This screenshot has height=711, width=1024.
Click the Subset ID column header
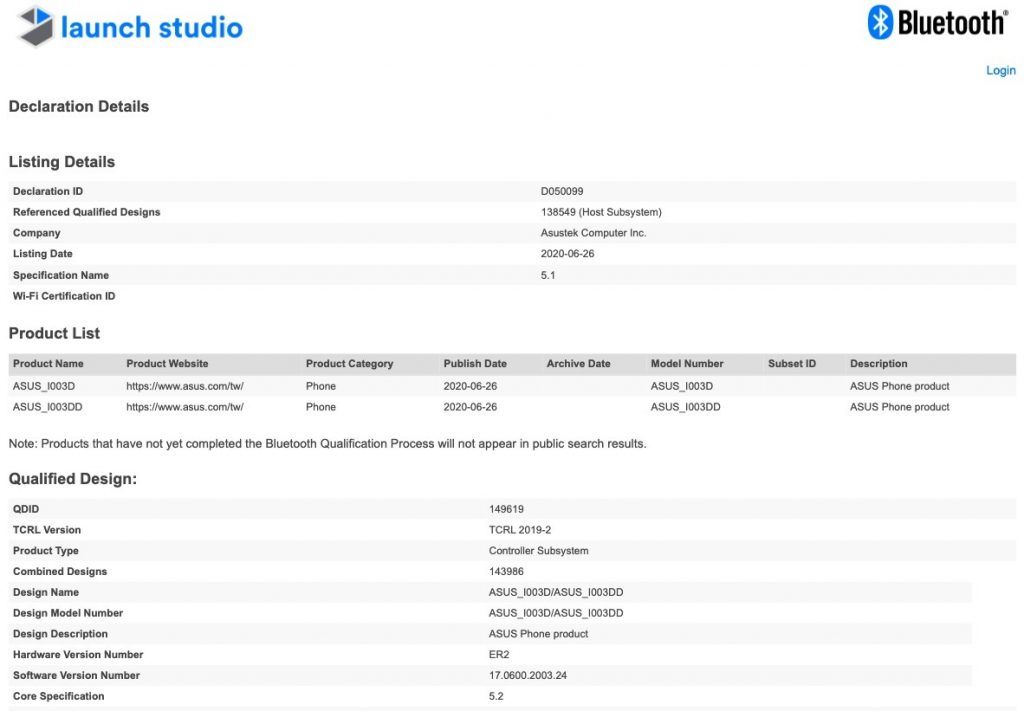coord(792,364)
